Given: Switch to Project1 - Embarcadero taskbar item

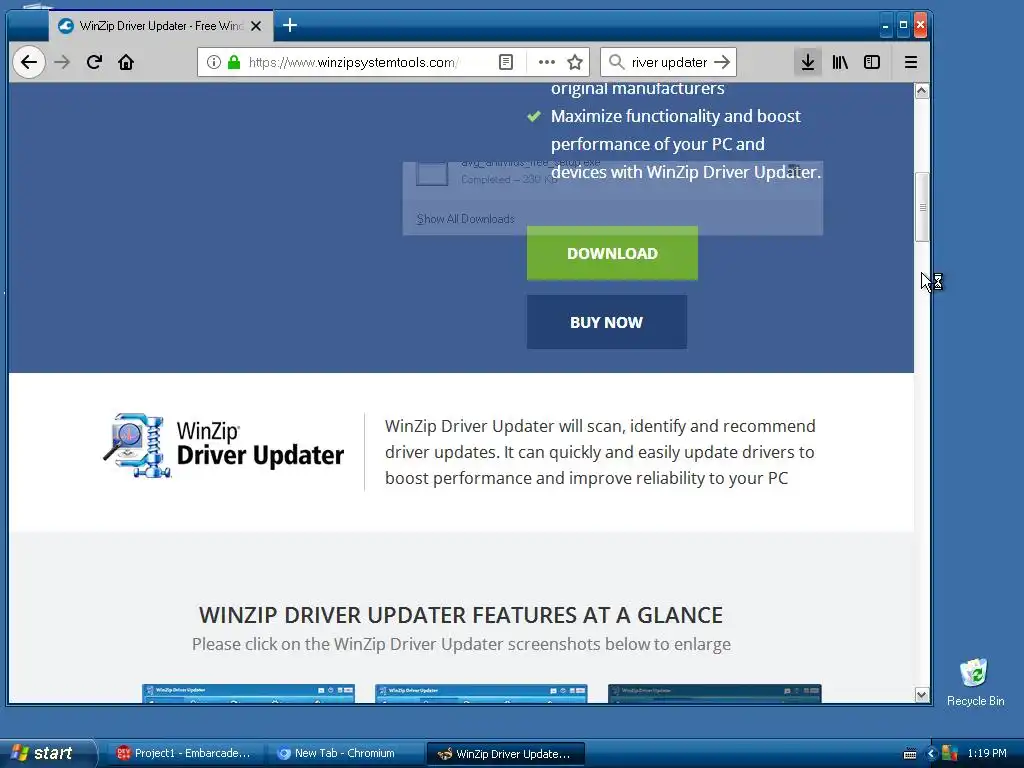Looking at the screenshot, I should click(184, 753).
